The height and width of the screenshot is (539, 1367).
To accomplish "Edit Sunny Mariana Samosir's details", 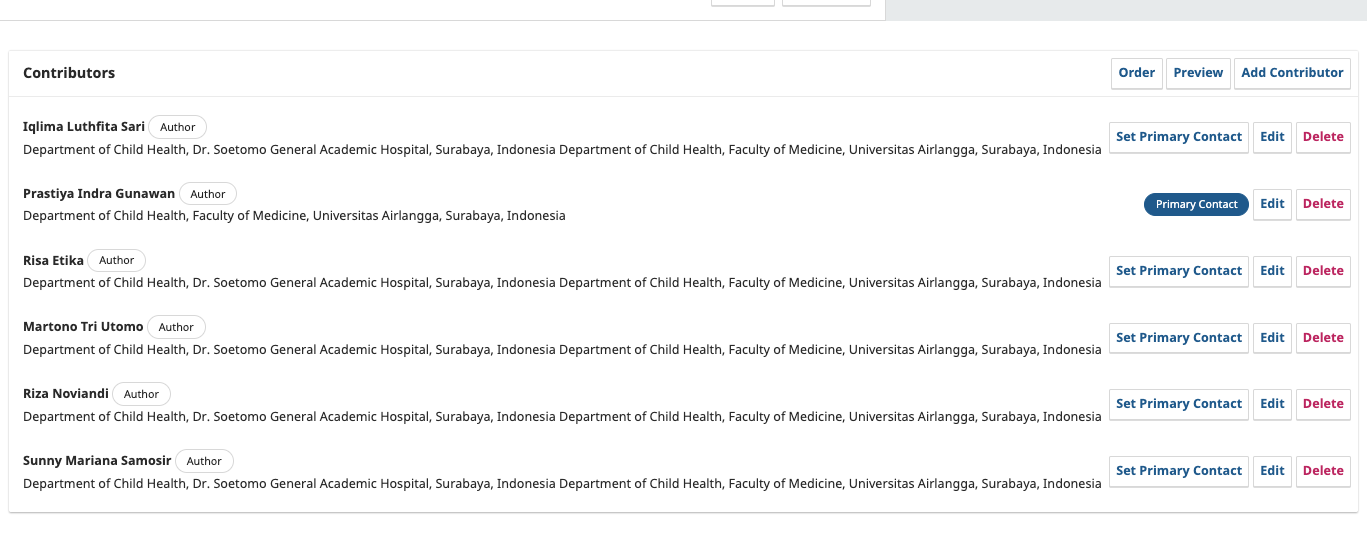I will click(1272, 471).
